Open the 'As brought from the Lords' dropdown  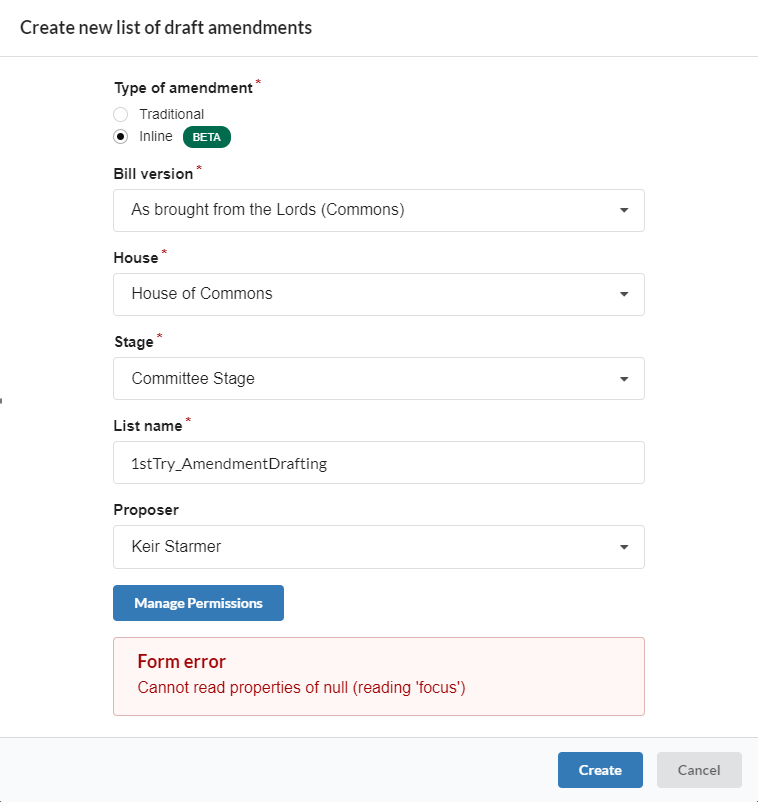pos(378,210)
